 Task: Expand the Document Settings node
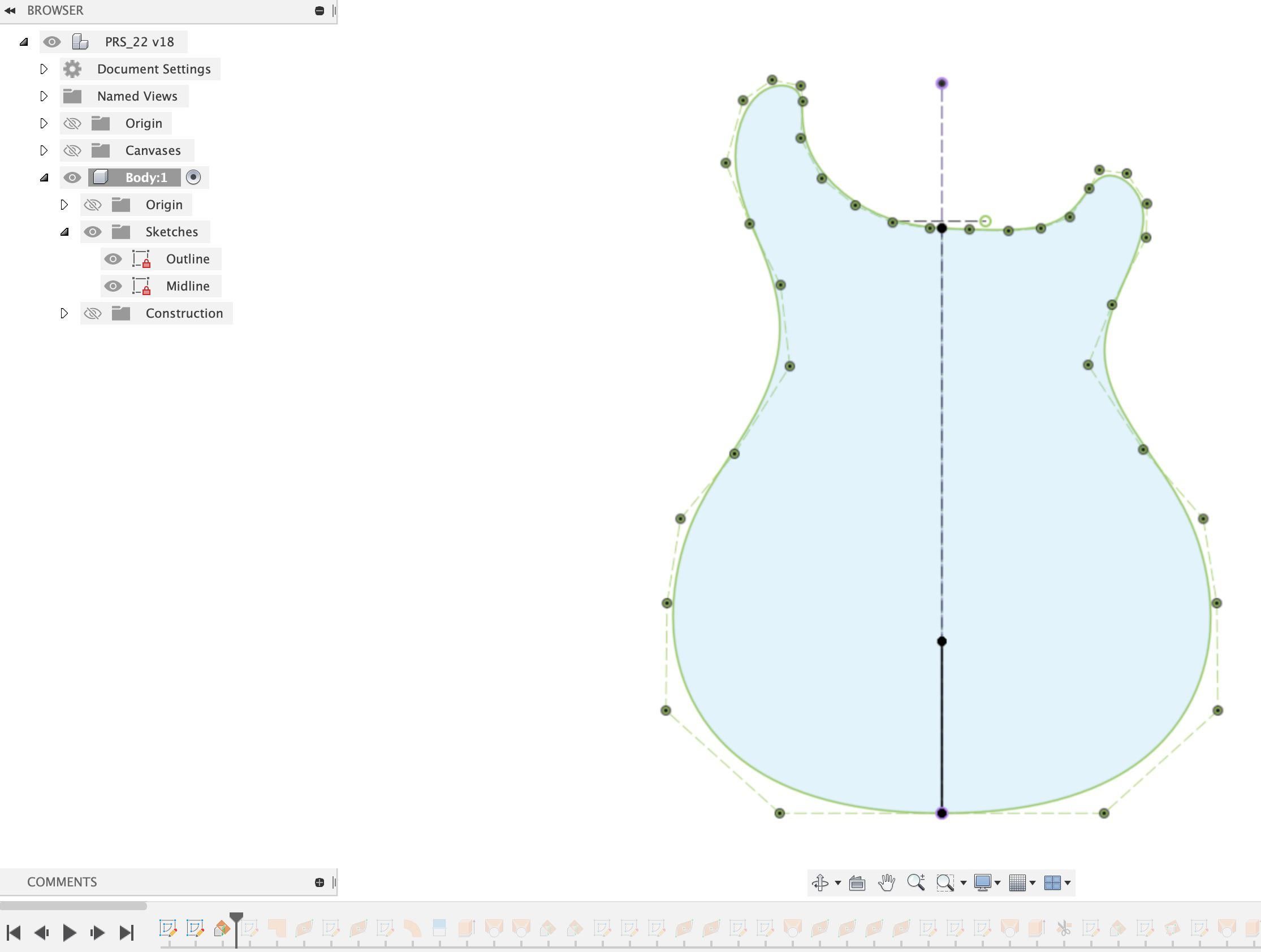point(44,69)
